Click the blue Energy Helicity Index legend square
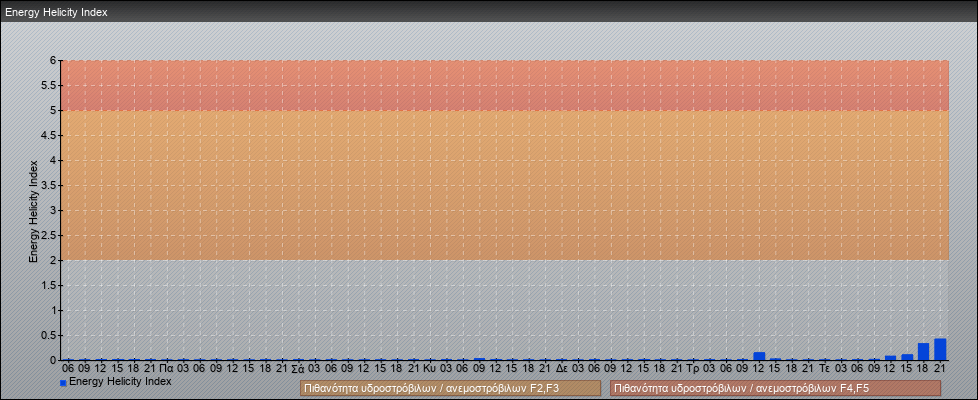The width and height of the screenshot is (978, 400). (63, 383)
